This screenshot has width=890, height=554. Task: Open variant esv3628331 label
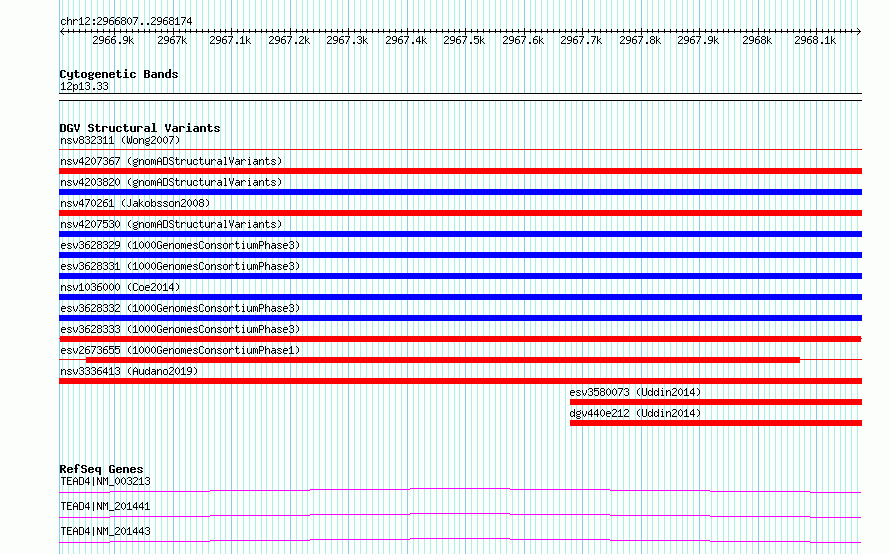click(x=180, y=266)
